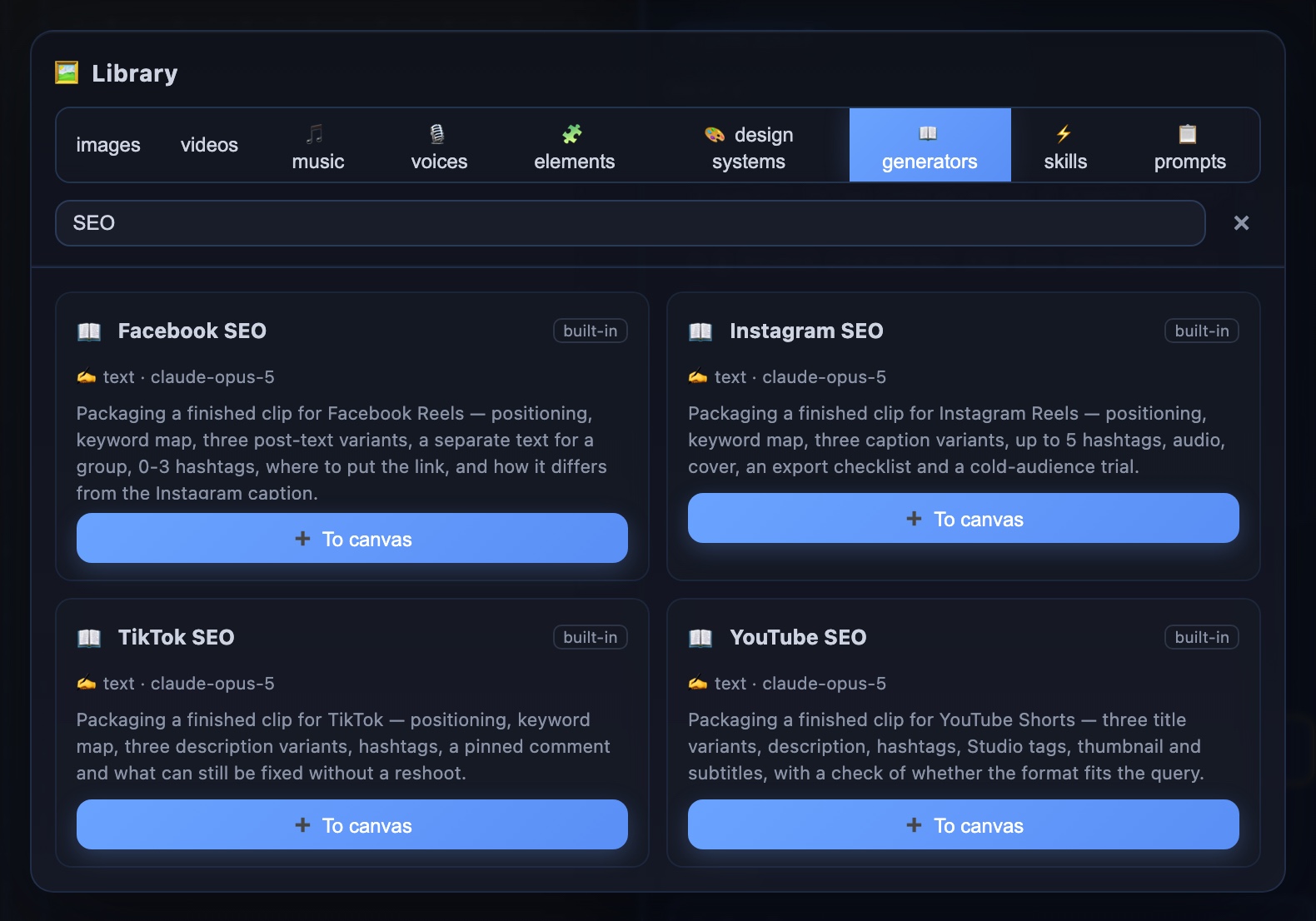Screen dimensions: 1316x921
Task: Clear the SEO search with the X icon
Action: tap(1241, 222)
